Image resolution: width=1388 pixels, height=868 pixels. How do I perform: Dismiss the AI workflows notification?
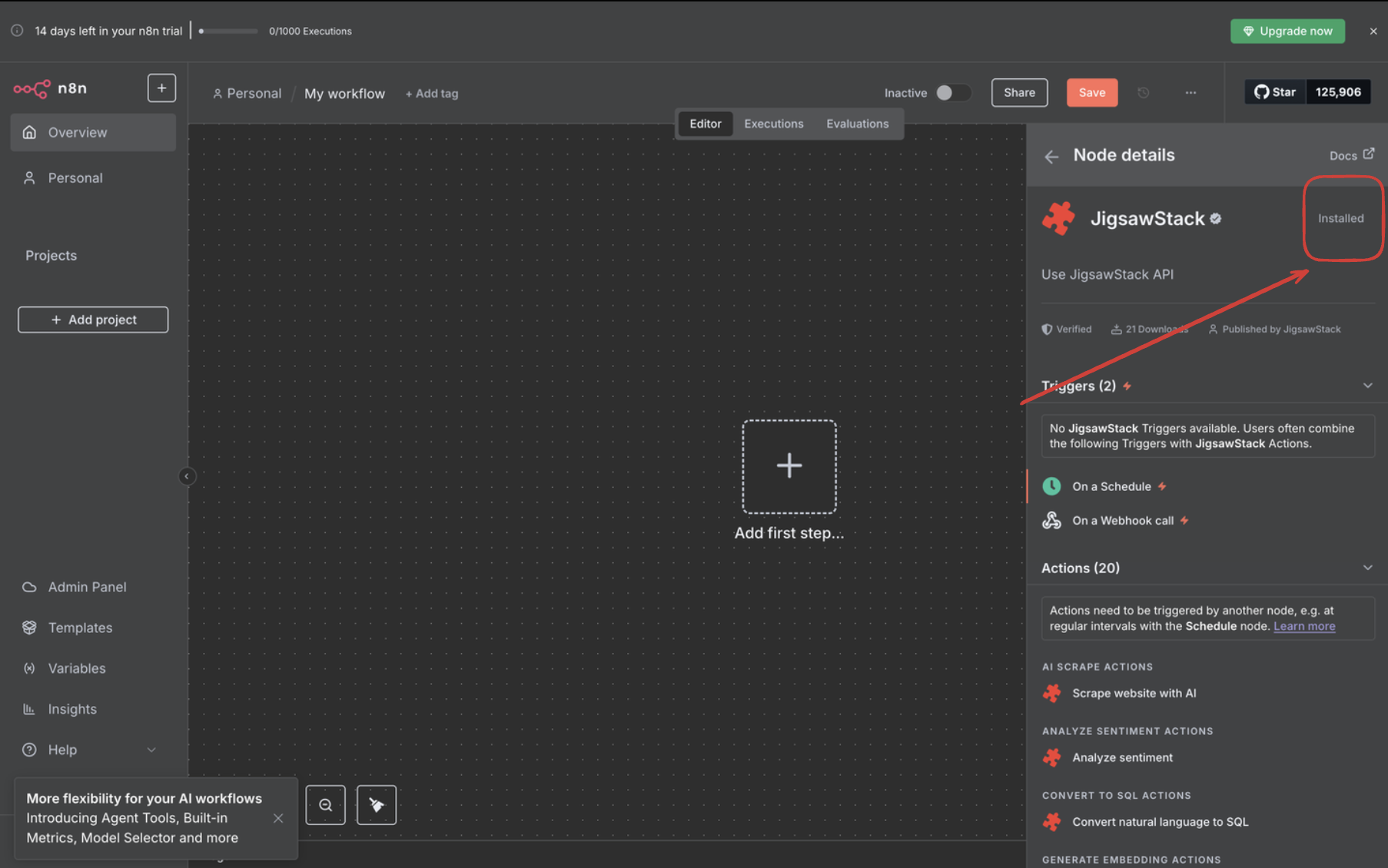[x=278, y=818]
